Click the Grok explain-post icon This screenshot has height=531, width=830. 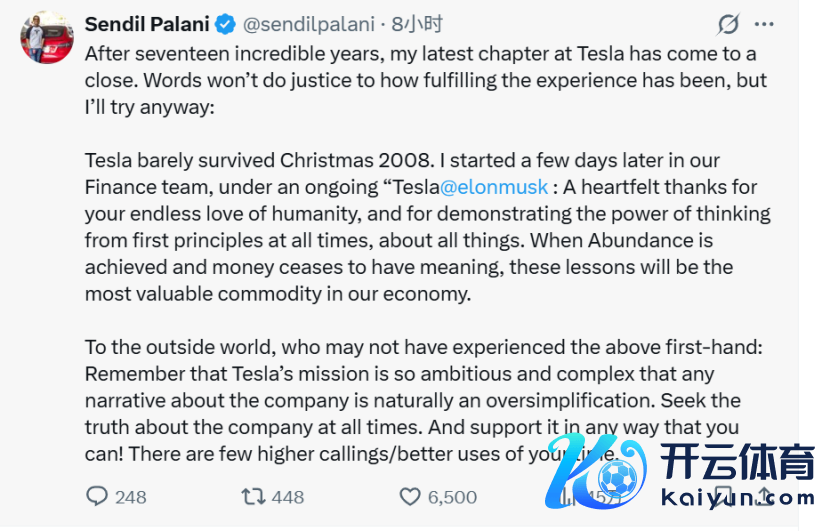pyautogui.click(x=728, y=24)
